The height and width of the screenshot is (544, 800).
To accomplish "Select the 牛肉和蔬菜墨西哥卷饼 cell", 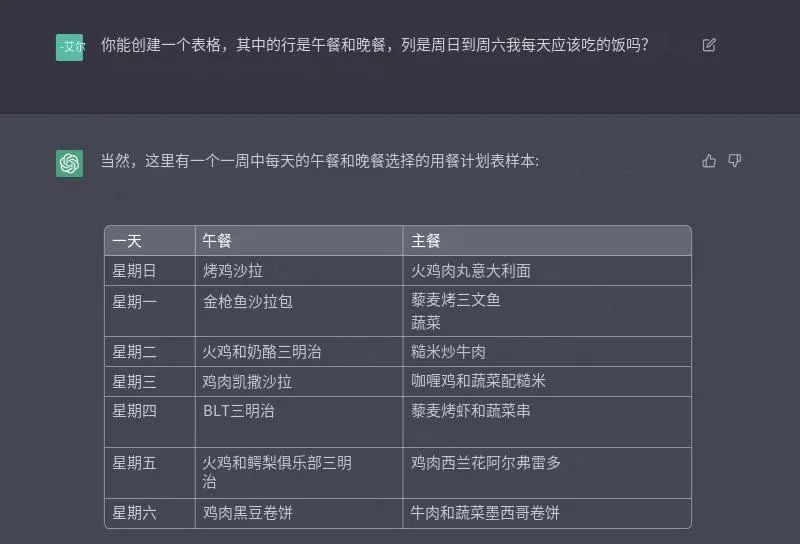I will (547, 513).
